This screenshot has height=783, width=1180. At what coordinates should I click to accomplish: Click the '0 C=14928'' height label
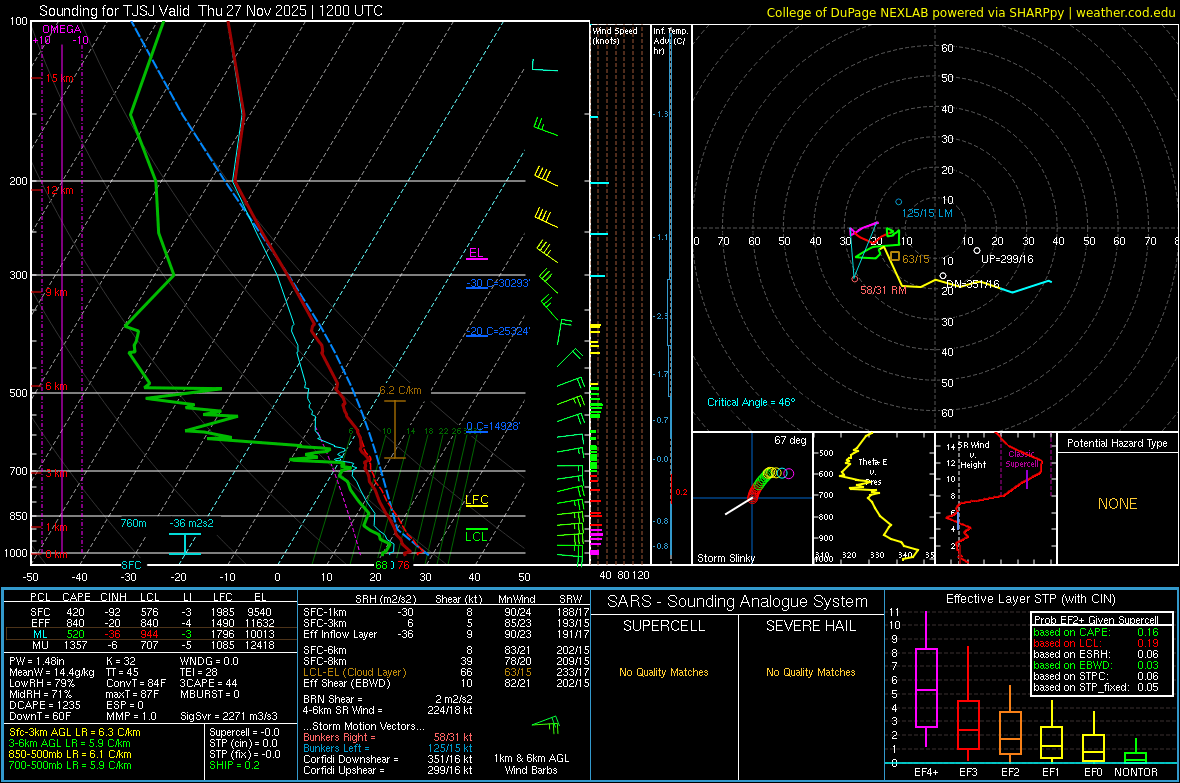pos(493,426)
